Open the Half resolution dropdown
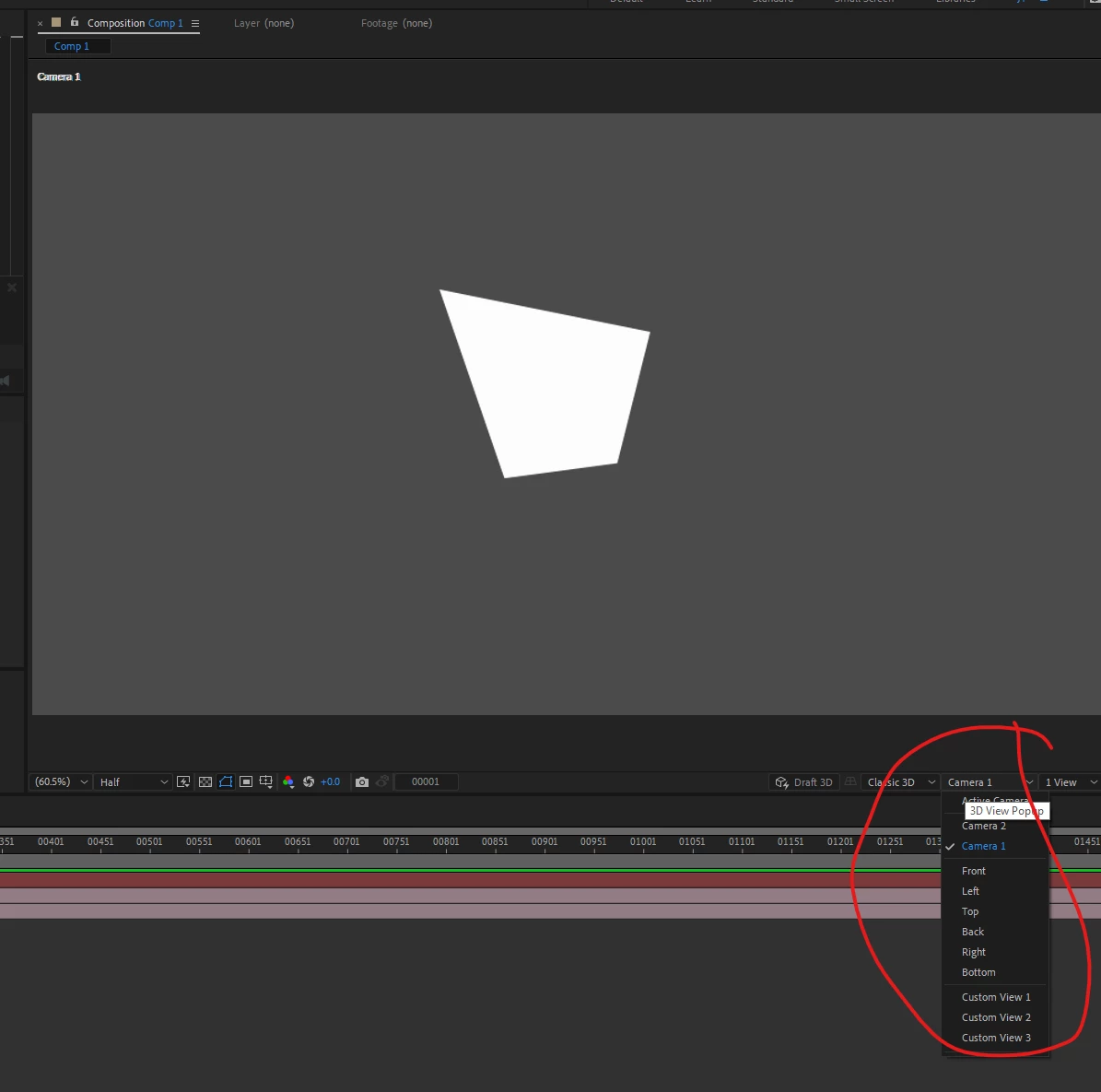 (134, 781)
